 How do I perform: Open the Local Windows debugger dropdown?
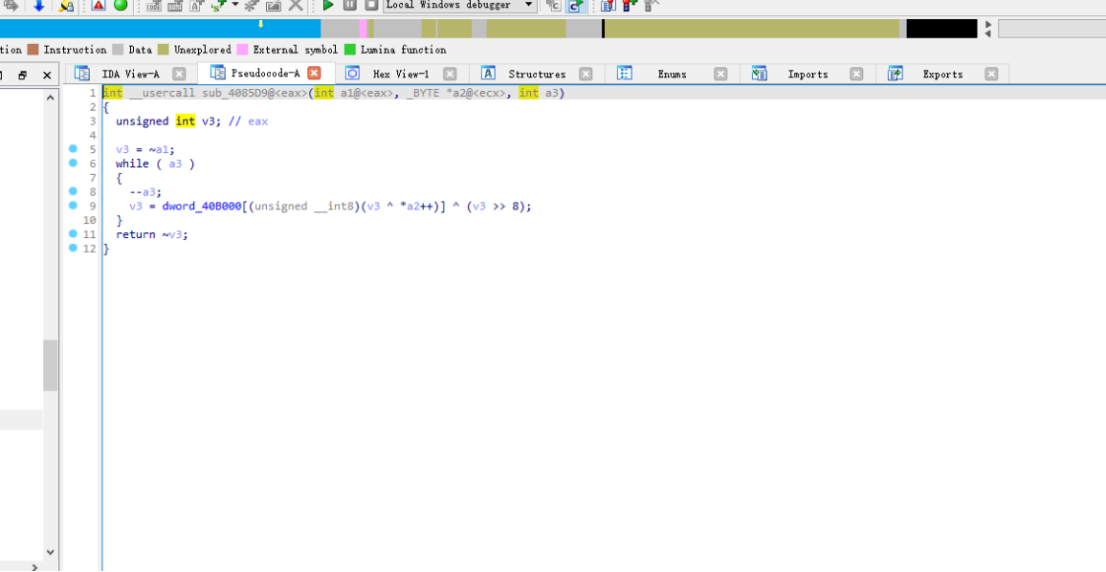point(529,6)
